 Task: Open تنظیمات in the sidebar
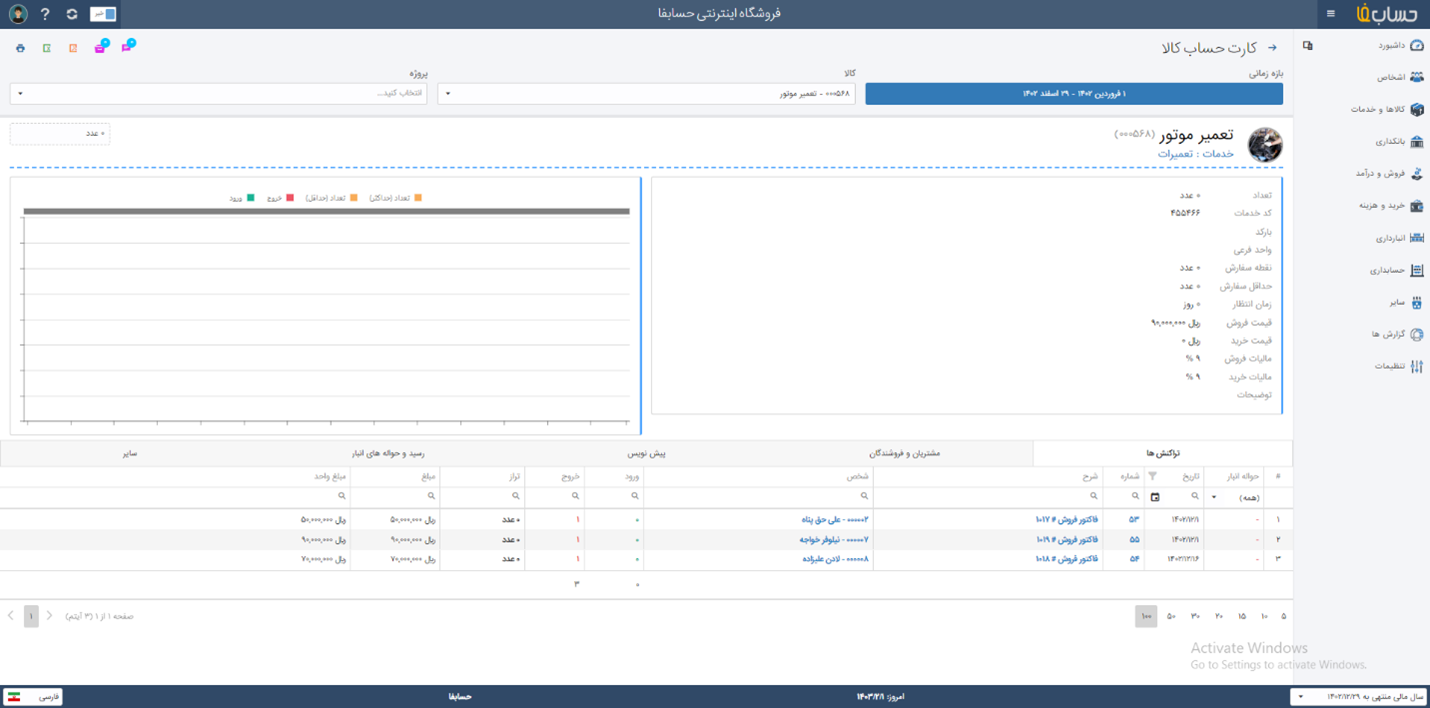pyautogui.click(x=1398, y=366)
